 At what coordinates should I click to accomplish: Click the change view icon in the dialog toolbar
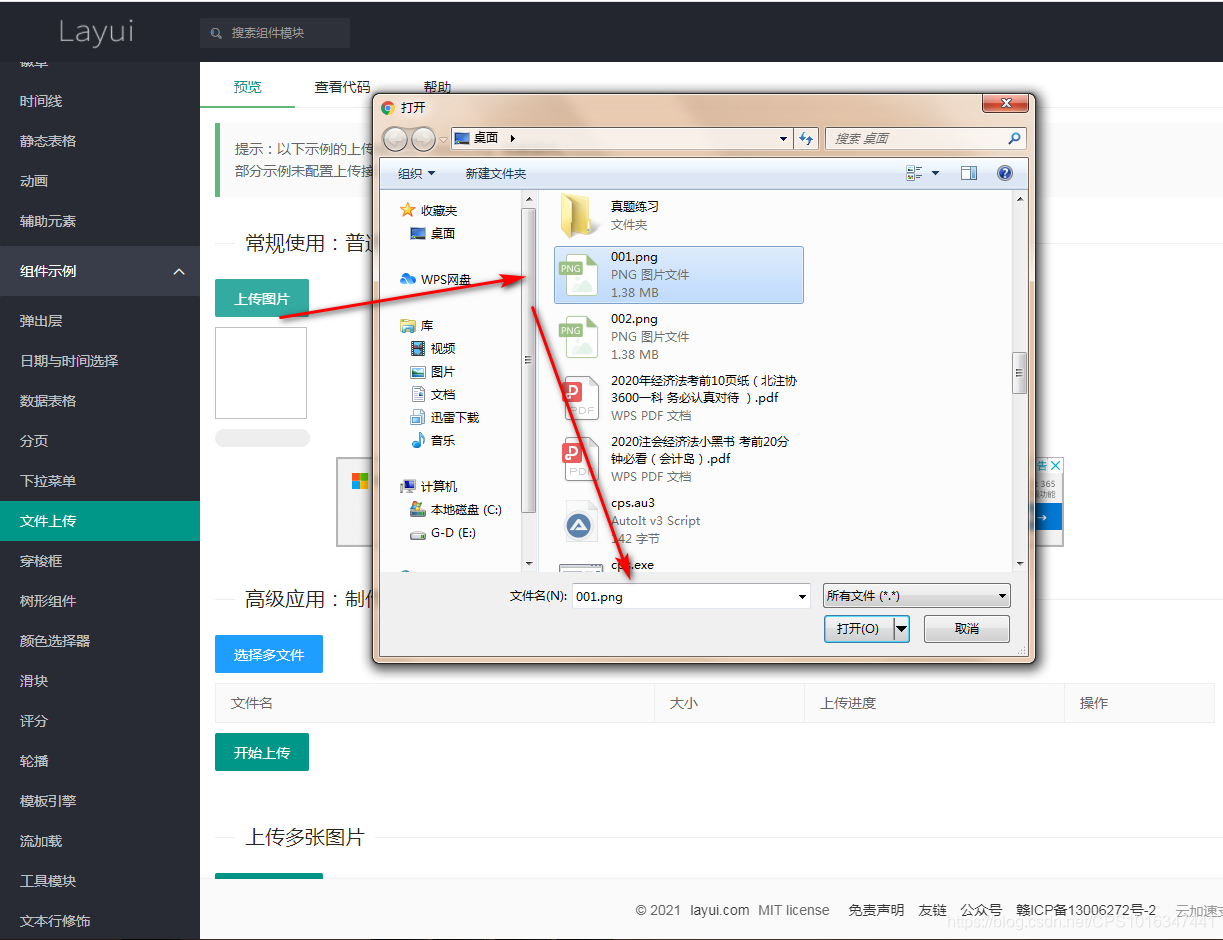coord(914,173)
